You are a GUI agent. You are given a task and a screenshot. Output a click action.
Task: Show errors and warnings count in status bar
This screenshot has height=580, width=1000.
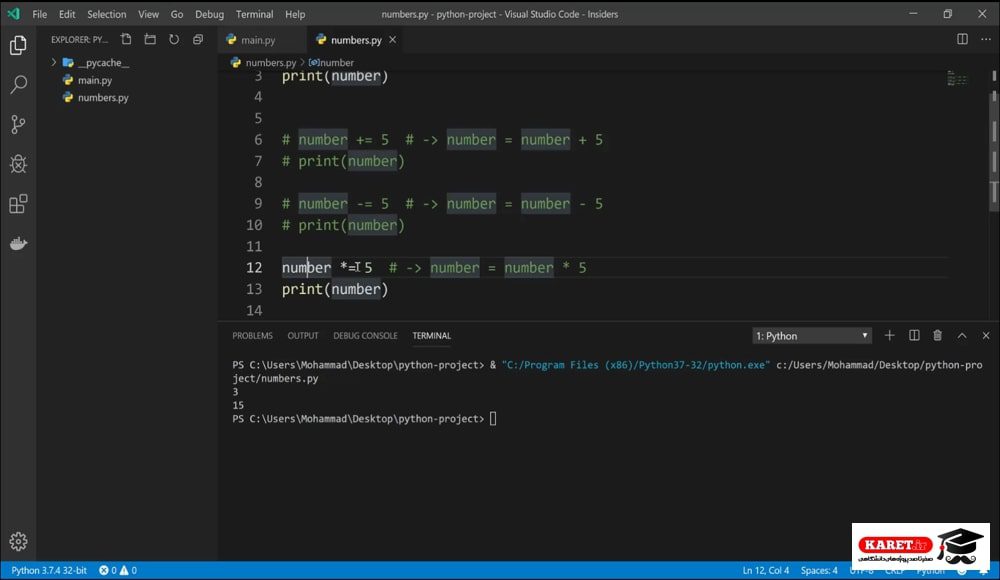click(x=118, y=570)
